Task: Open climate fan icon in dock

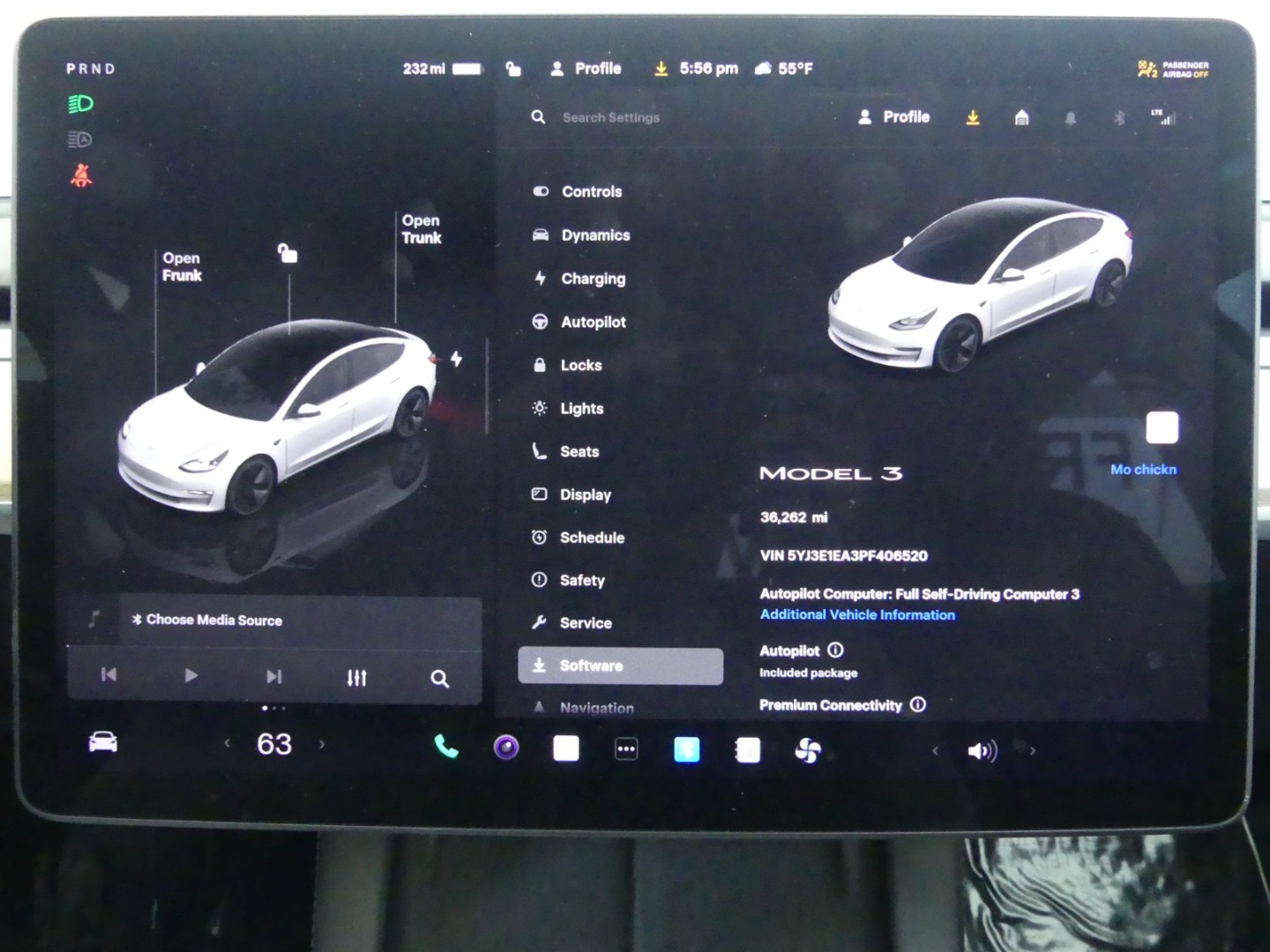Action: 807,750
